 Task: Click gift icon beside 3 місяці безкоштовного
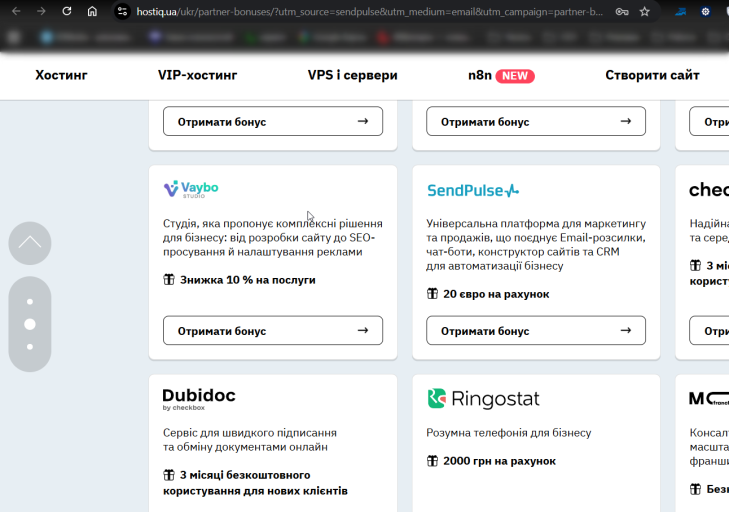(x=169, y=475)
